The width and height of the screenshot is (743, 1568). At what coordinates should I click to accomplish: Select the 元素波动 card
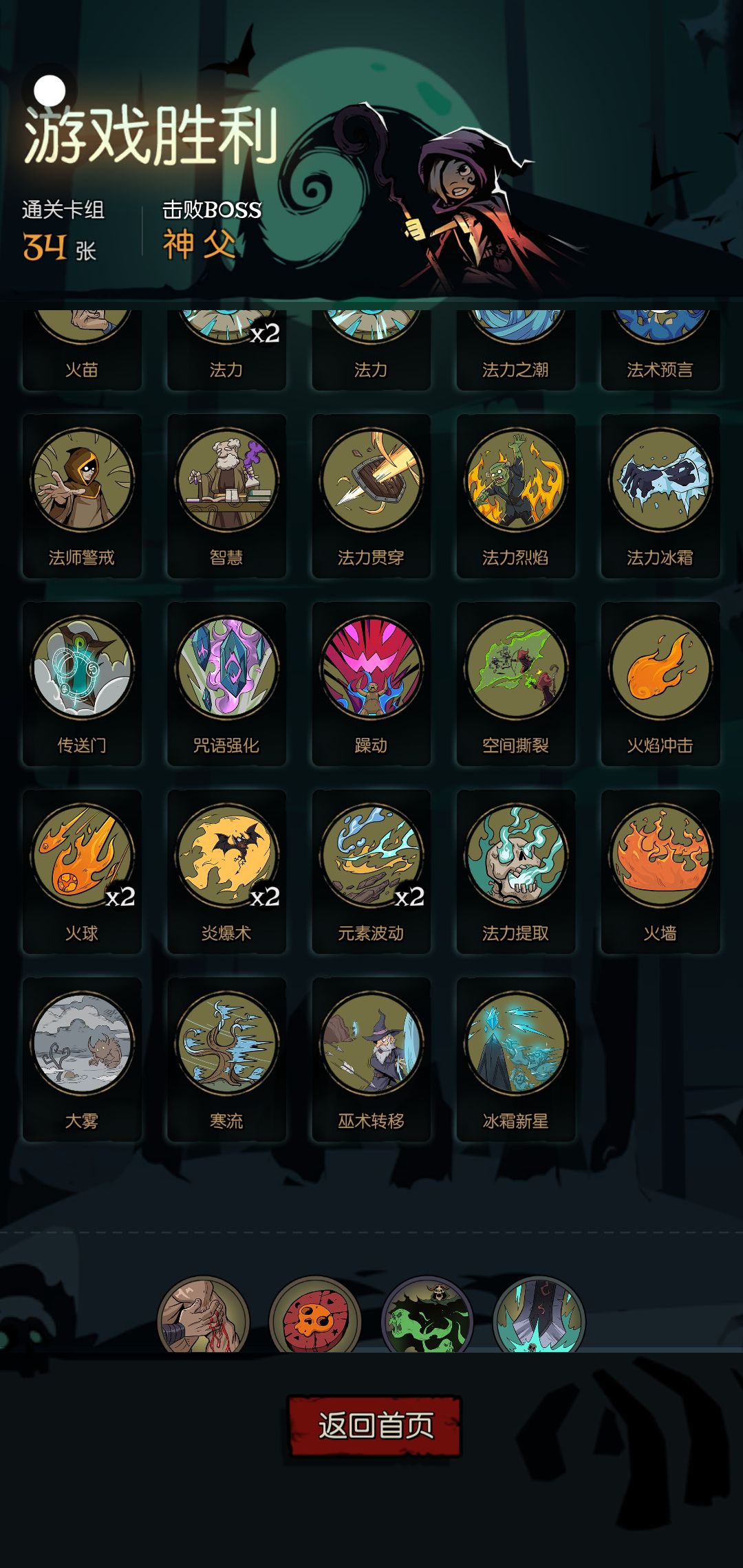[371, 871]
